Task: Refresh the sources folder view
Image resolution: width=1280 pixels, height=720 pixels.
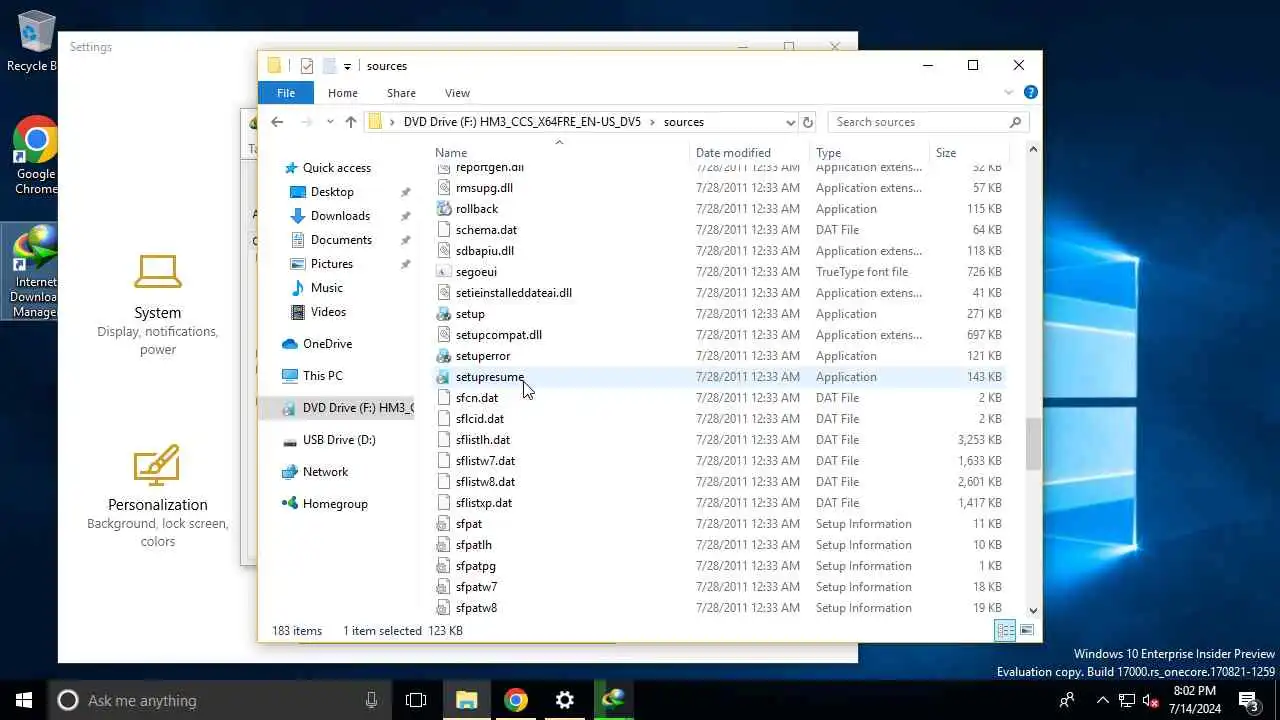Action: (x=808, y=122)
